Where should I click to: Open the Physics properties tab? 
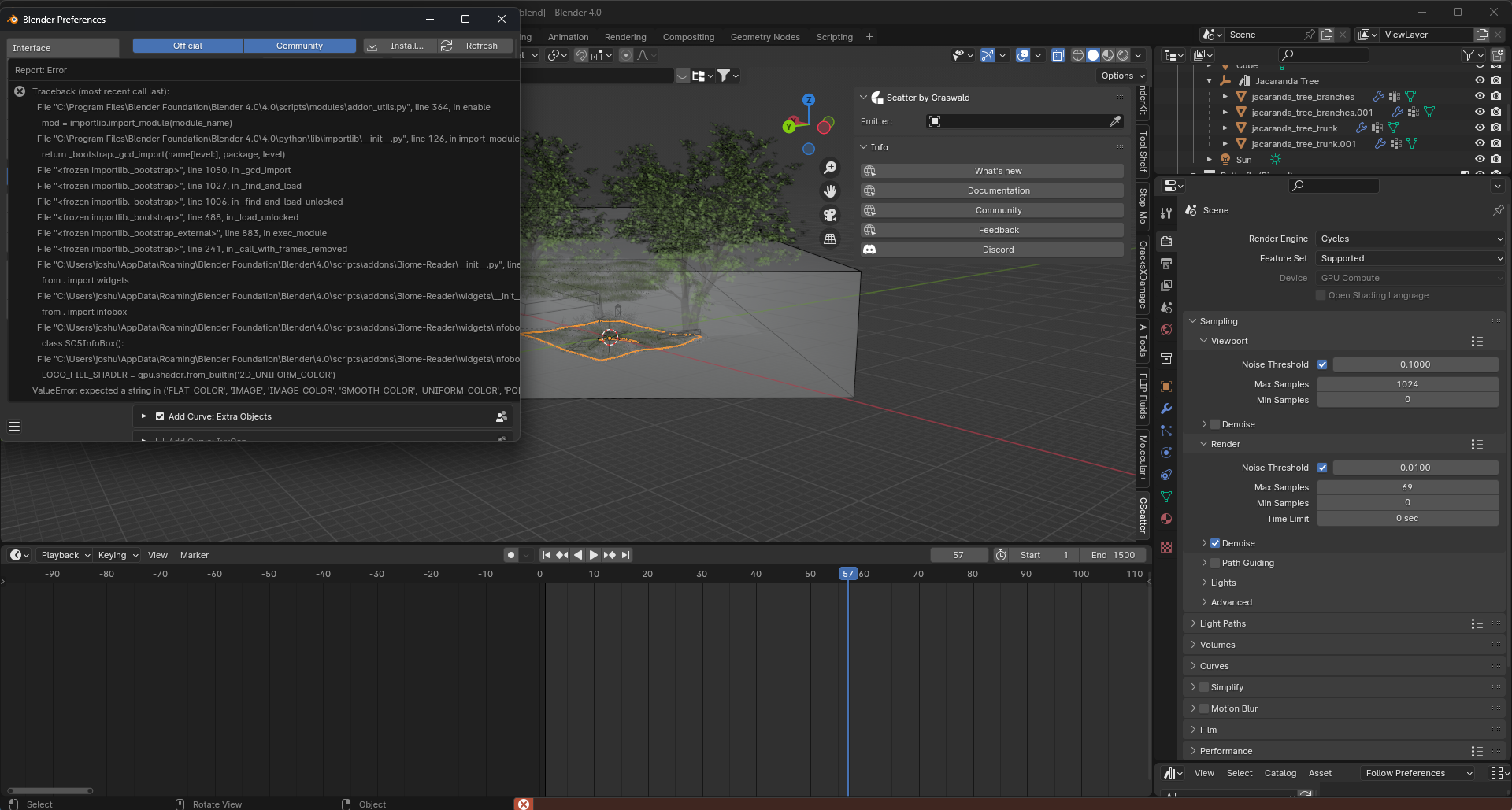(x=1166, y=453)
